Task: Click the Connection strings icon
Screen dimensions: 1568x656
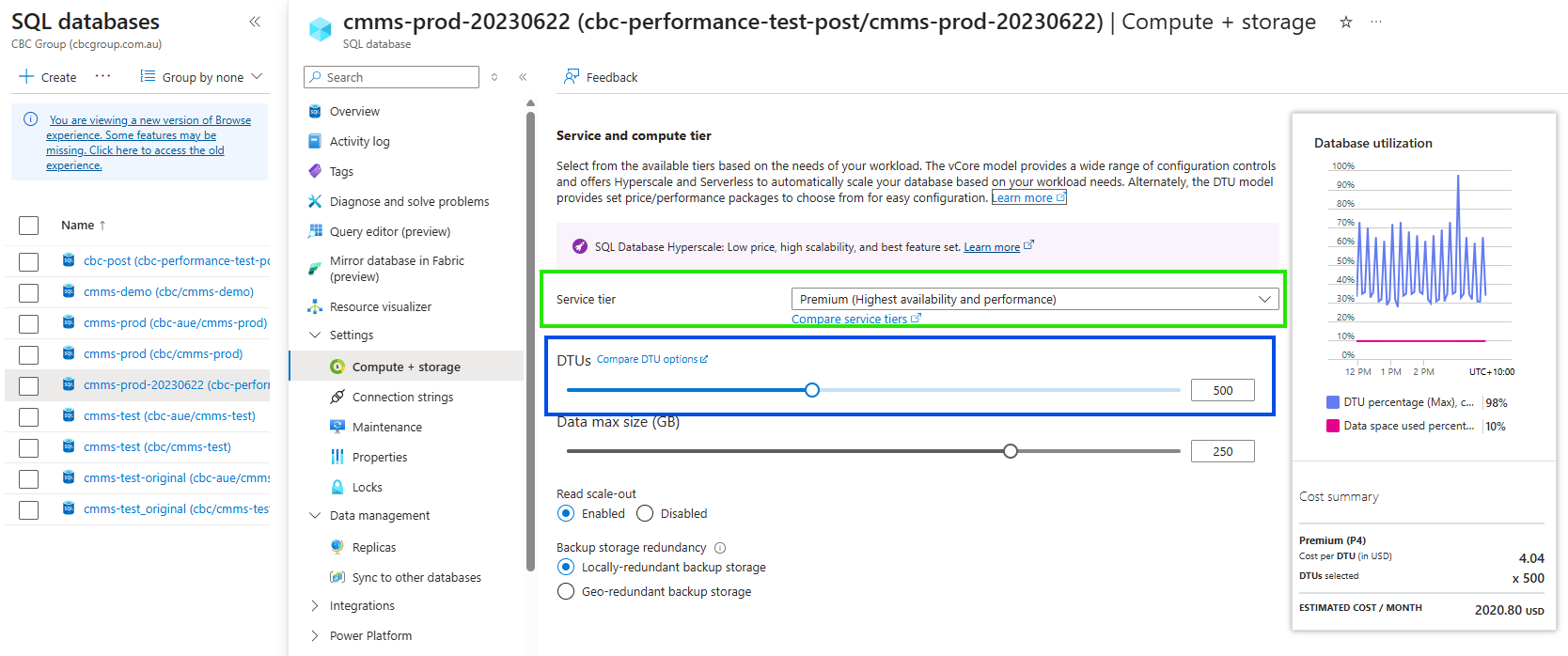Action: pos(337,397)
